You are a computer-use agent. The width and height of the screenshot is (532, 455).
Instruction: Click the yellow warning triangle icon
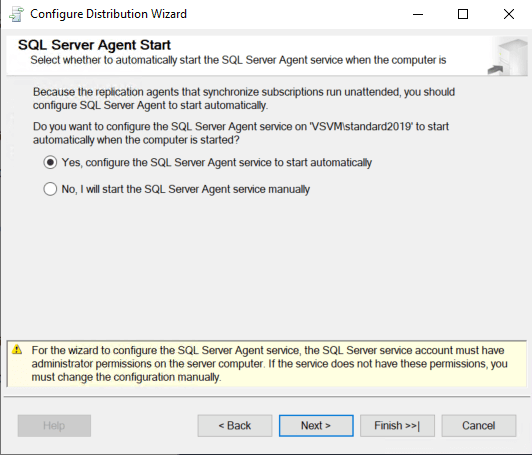(x=17, y=349)
